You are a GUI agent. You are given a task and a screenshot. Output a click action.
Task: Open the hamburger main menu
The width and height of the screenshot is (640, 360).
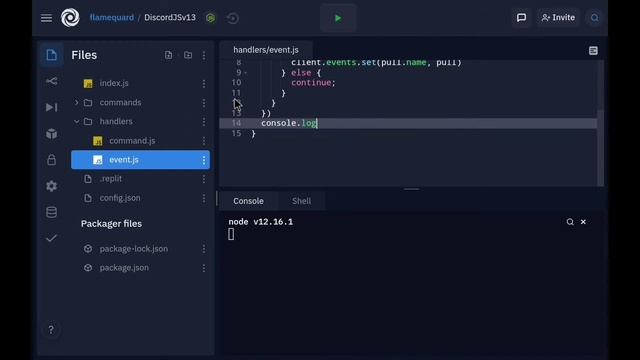click(47, 18)
